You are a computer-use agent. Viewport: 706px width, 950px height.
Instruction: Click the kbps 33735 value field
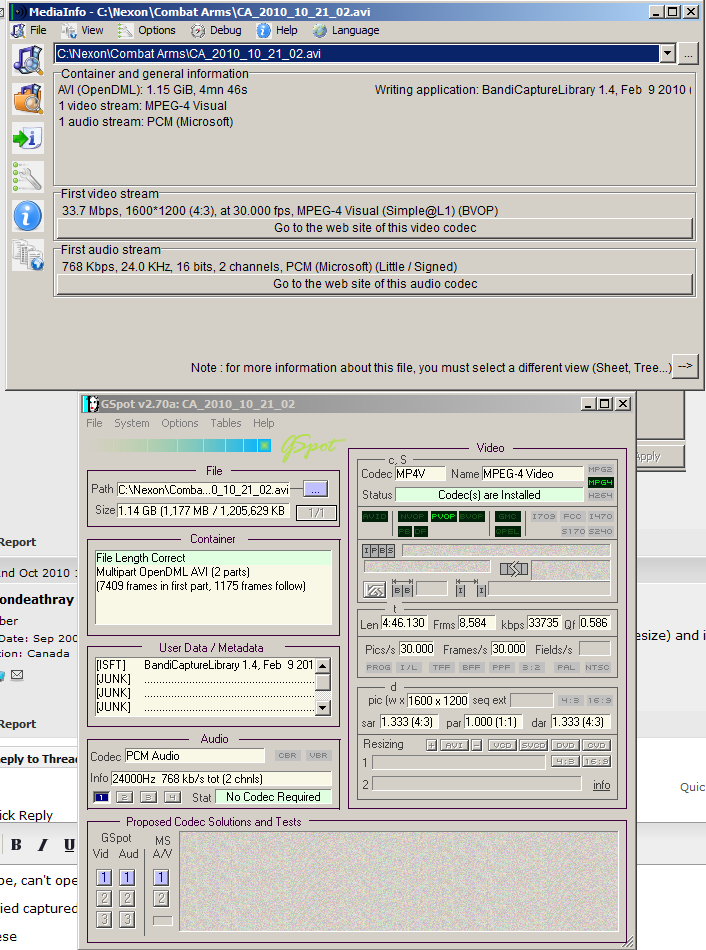pyautogui.click(x=544, y=623)
